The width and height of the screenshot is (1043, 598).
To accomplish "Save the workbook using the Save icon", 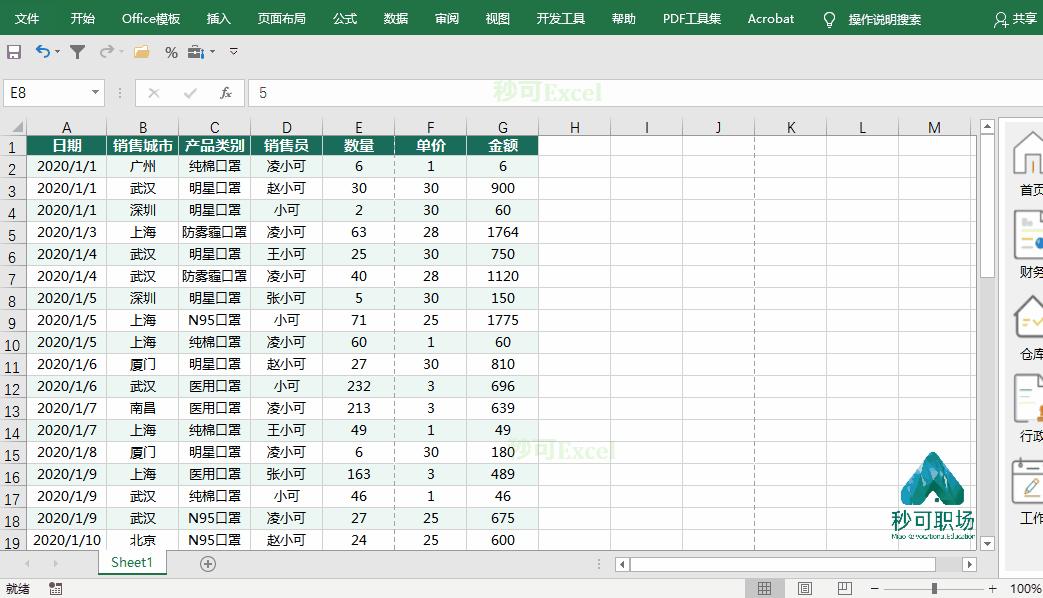I will click(14, 52).
